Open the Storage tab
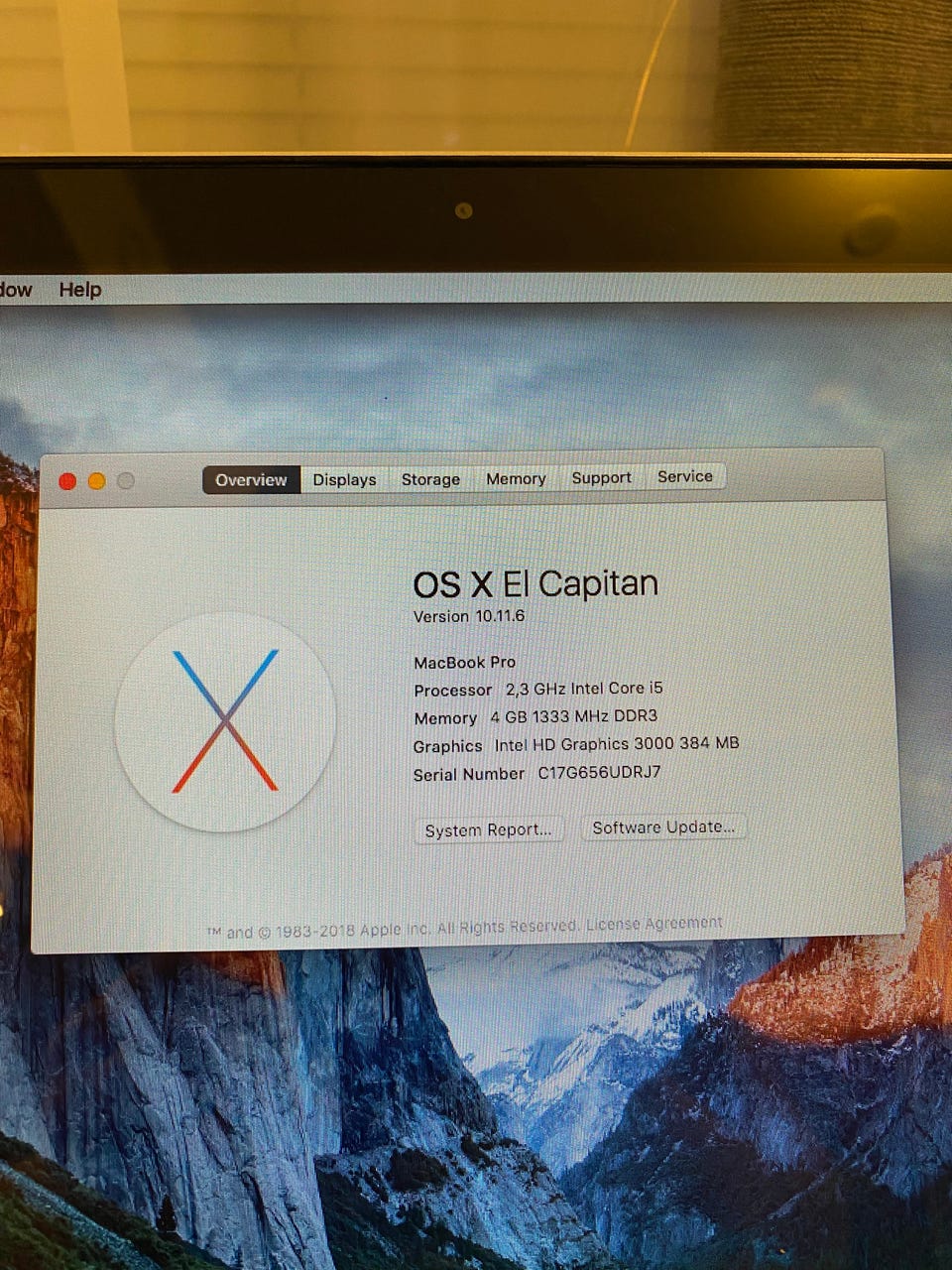The height and width of the screenshot is (1270, 952). point(430,478)
